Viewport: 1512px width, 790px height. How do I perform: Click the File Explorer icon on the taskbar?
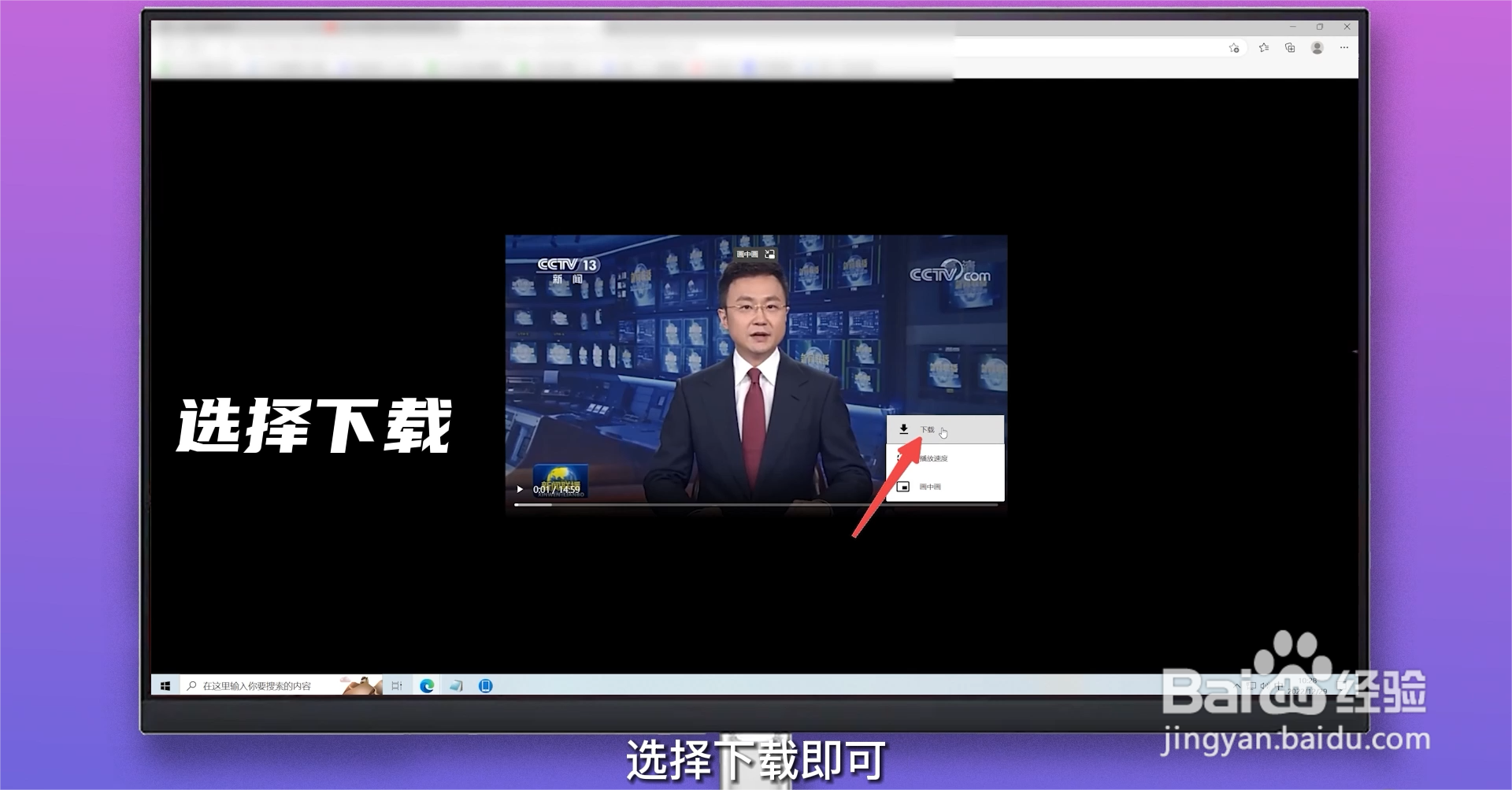[x=458, y=685]
